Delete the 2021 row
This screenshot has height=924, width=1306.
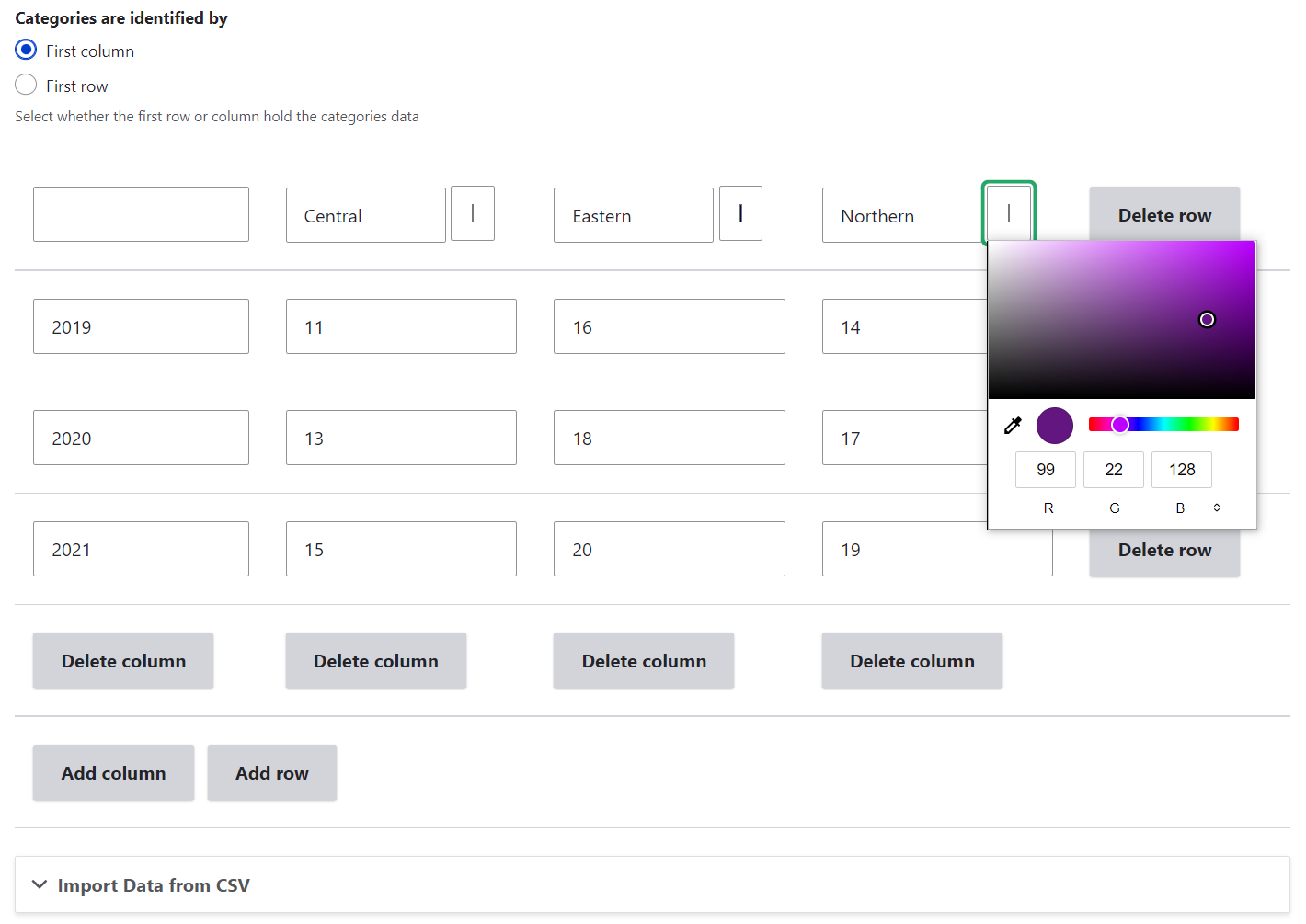click(1164, 549)
